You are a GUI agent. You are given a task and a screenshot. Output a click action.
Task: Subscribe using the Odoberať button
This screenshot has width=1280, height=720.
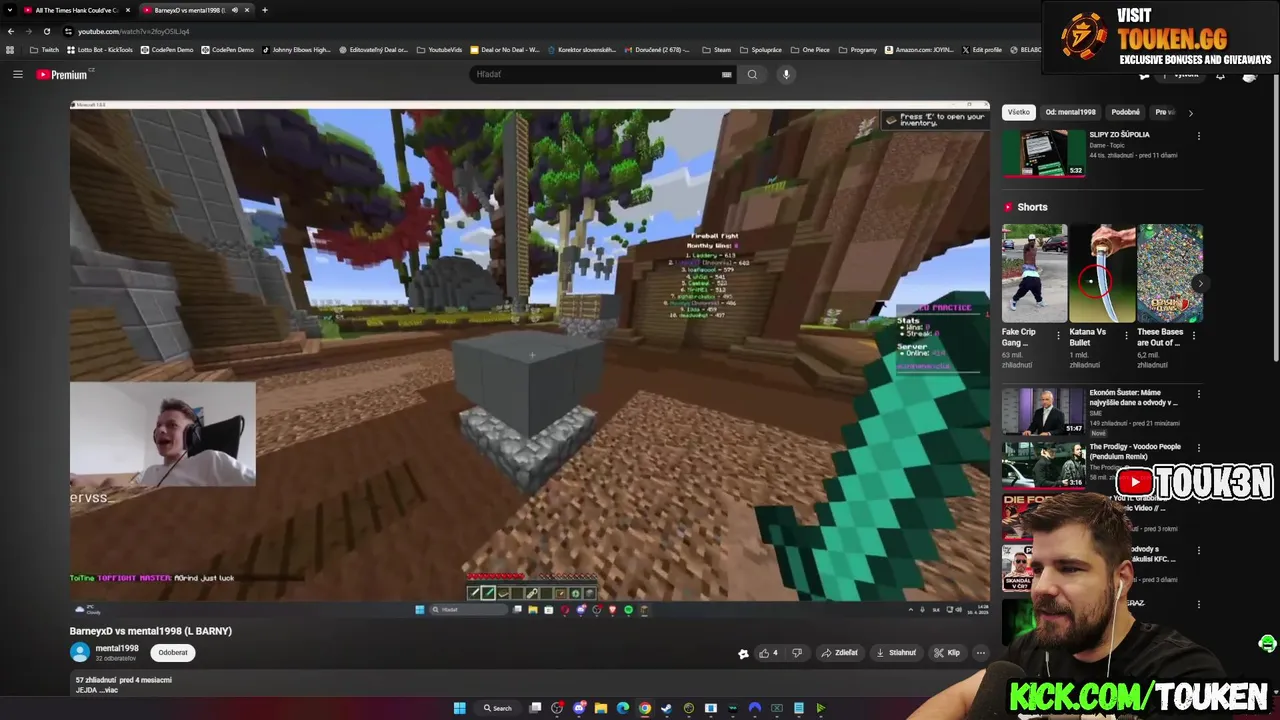(173, 653)
